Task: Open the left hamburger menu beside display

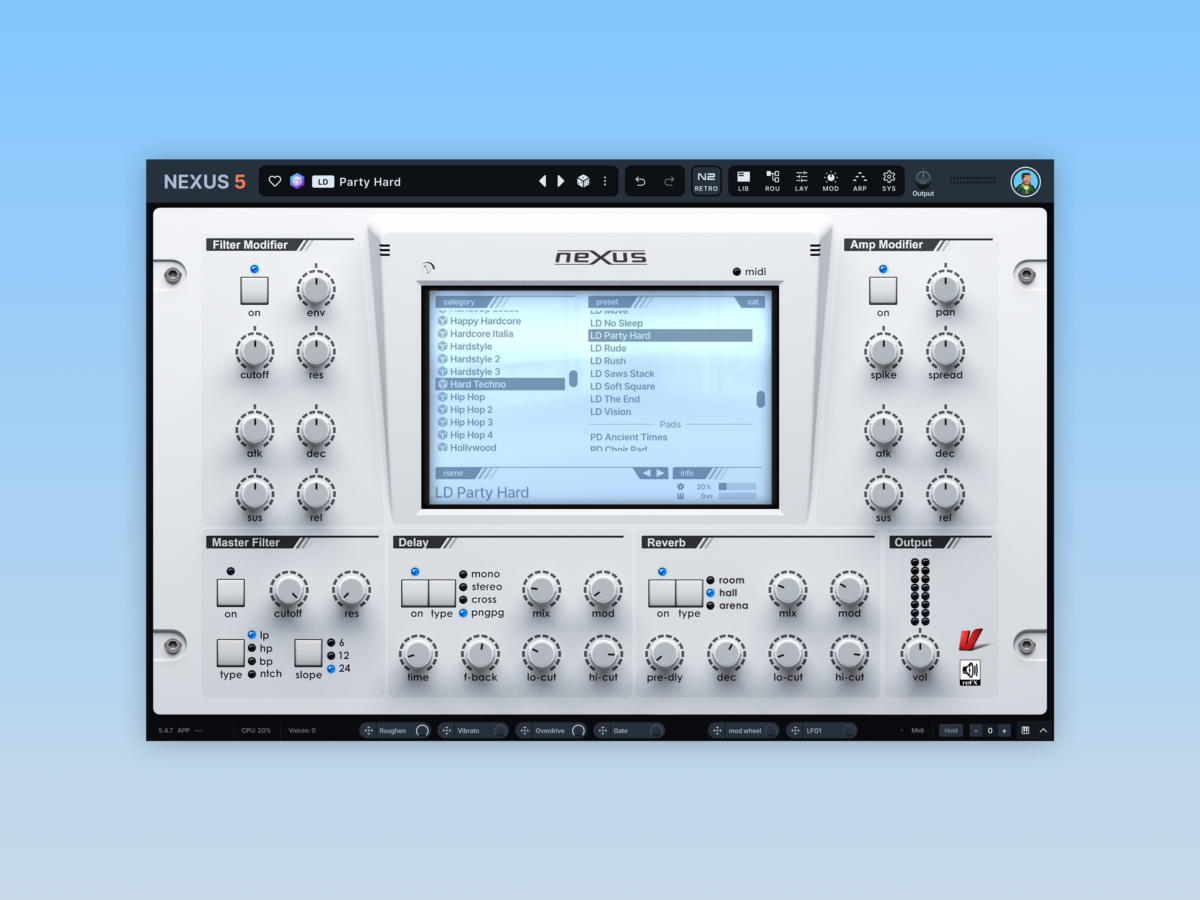Action: coord(385,250)
